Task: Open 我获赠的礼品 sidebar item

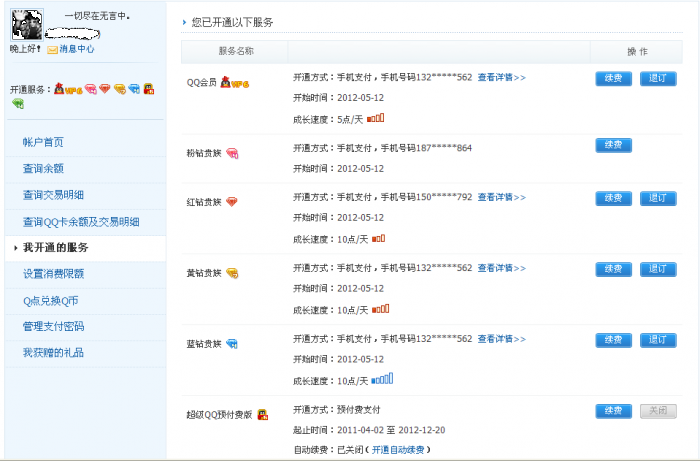Action: click(x=53, y=353)
